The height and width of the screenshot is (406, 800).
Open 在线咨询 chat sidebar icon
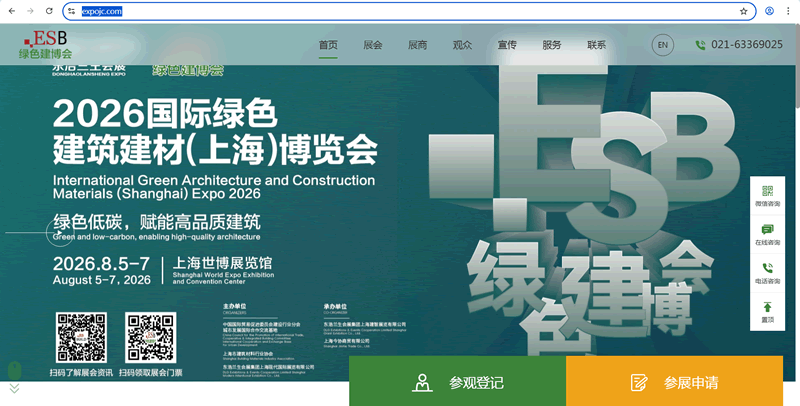(x=767, y=234)
